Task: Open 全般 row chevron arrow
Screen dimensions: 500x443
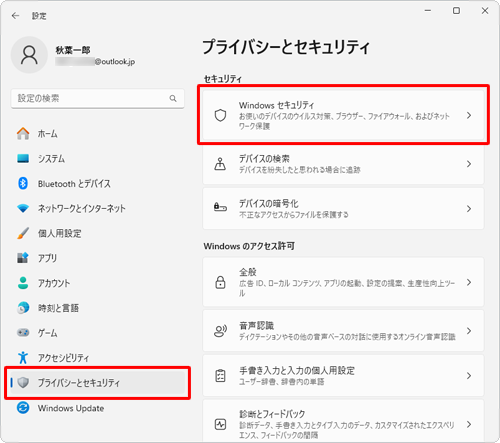Action: tap(469, 282)
